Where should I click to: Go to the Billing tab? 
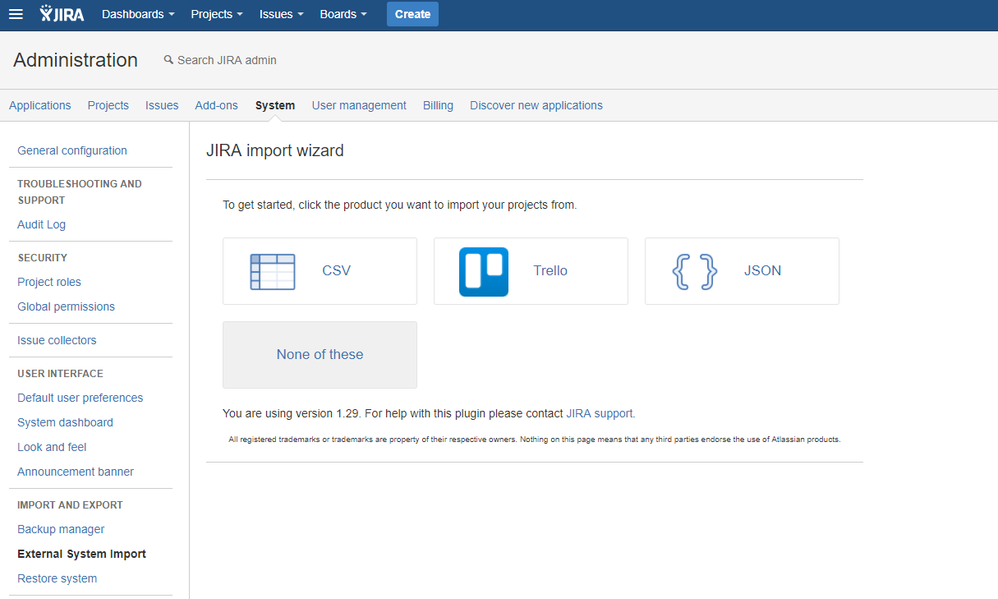(438, 106)
